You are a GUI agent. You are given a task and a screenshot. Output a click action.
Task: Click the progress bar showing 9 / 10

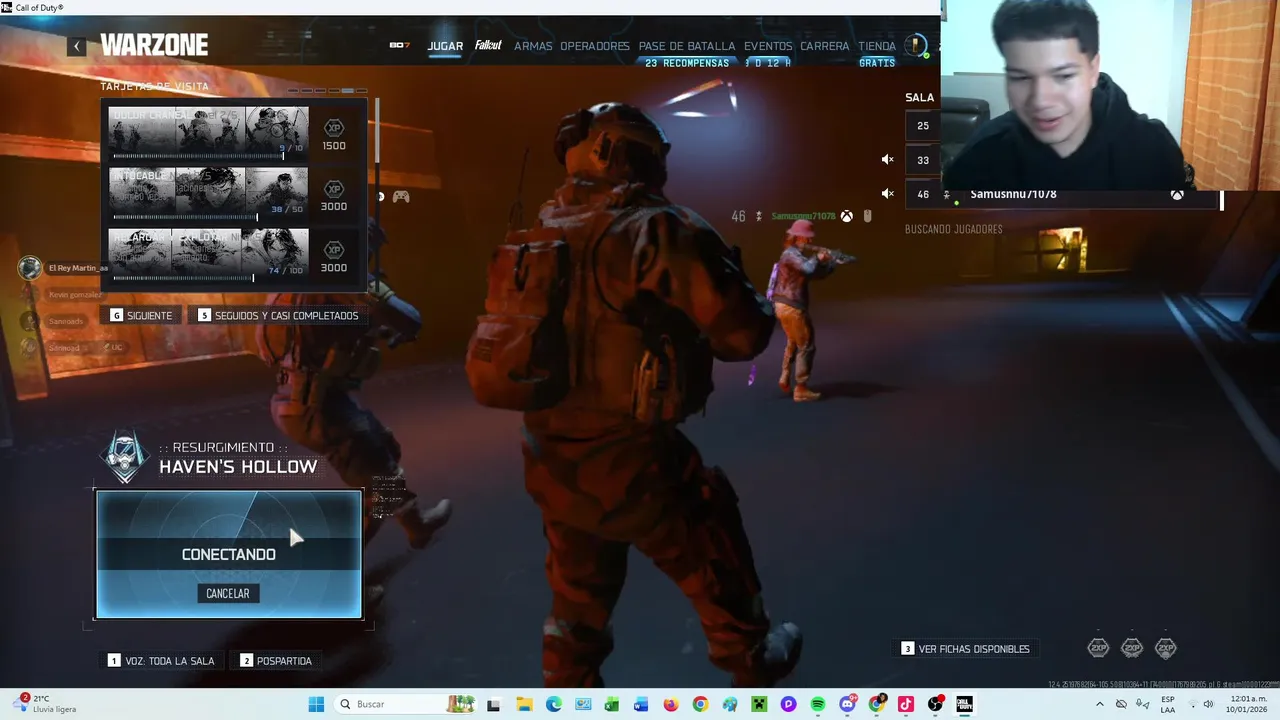pyautogui.click(x=198, y=155)
